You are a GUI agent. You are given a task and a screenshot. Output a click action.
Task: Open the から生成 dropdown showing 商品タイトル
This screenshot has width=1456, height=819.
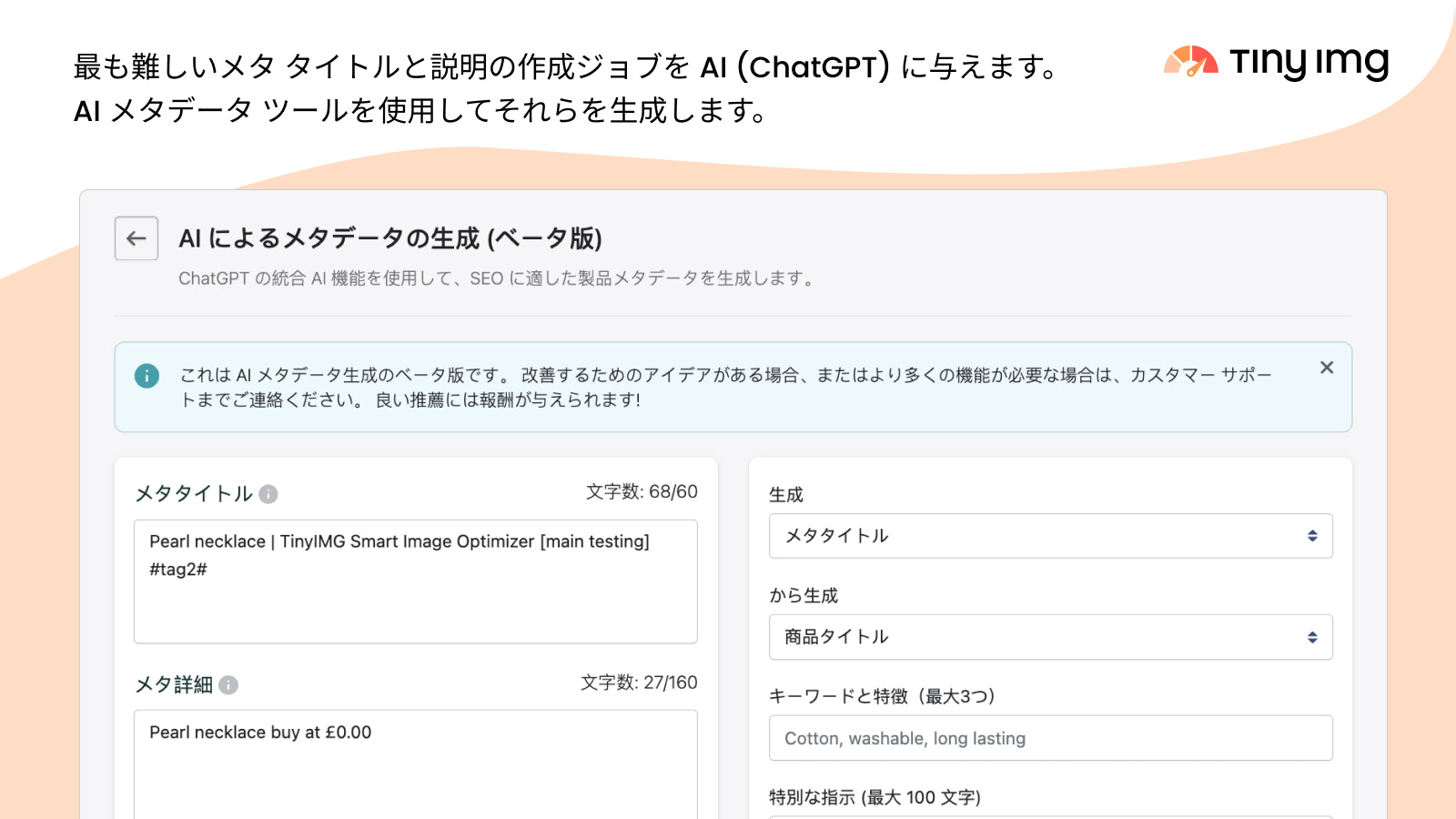click(x=1051, y=637)
